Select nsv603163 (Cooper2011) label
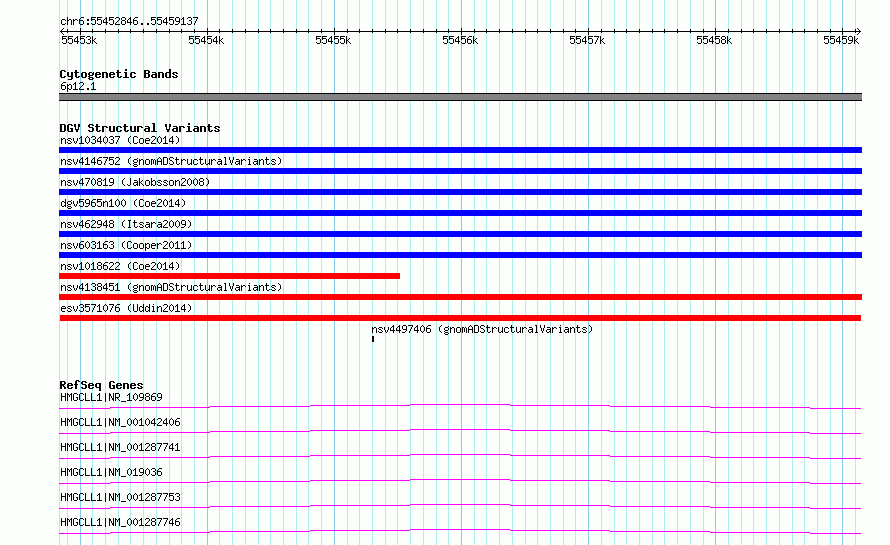The image size is (890, 545). coord(126,245)
